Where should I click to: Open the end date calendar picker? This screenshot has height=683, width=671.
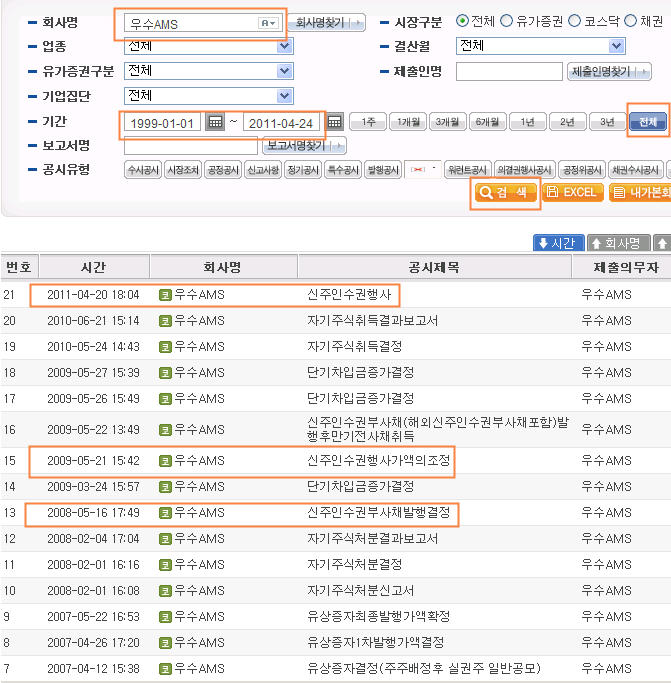[335, 122]
